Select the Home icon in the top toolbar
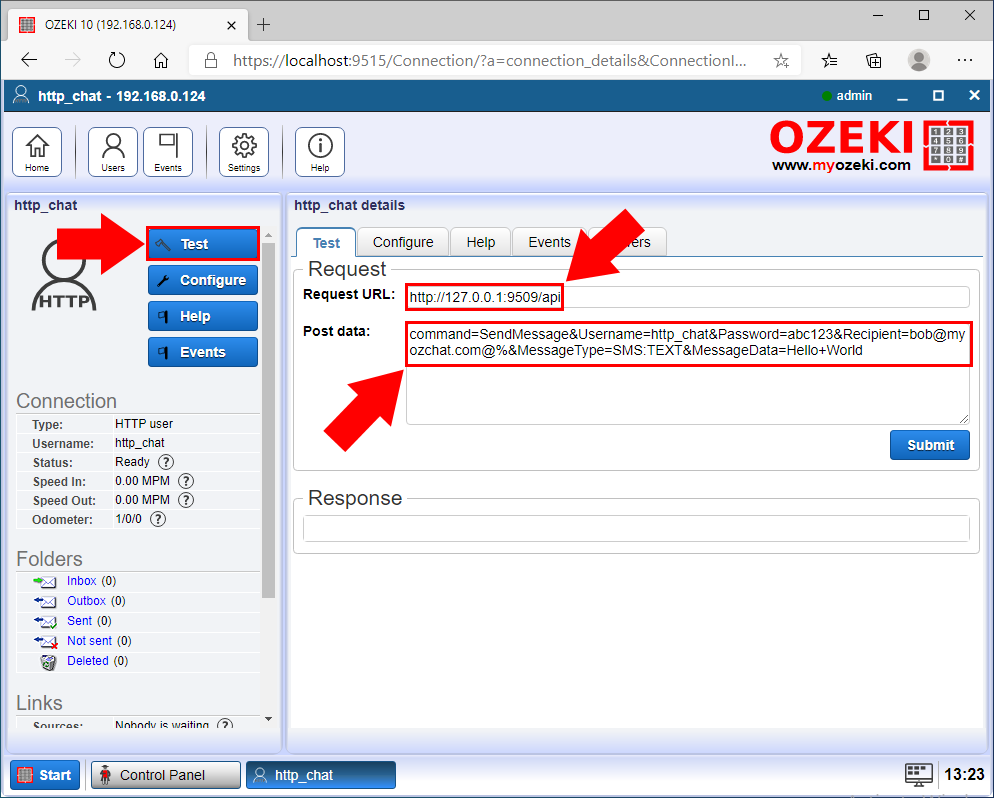 click(x=36, y=151)
